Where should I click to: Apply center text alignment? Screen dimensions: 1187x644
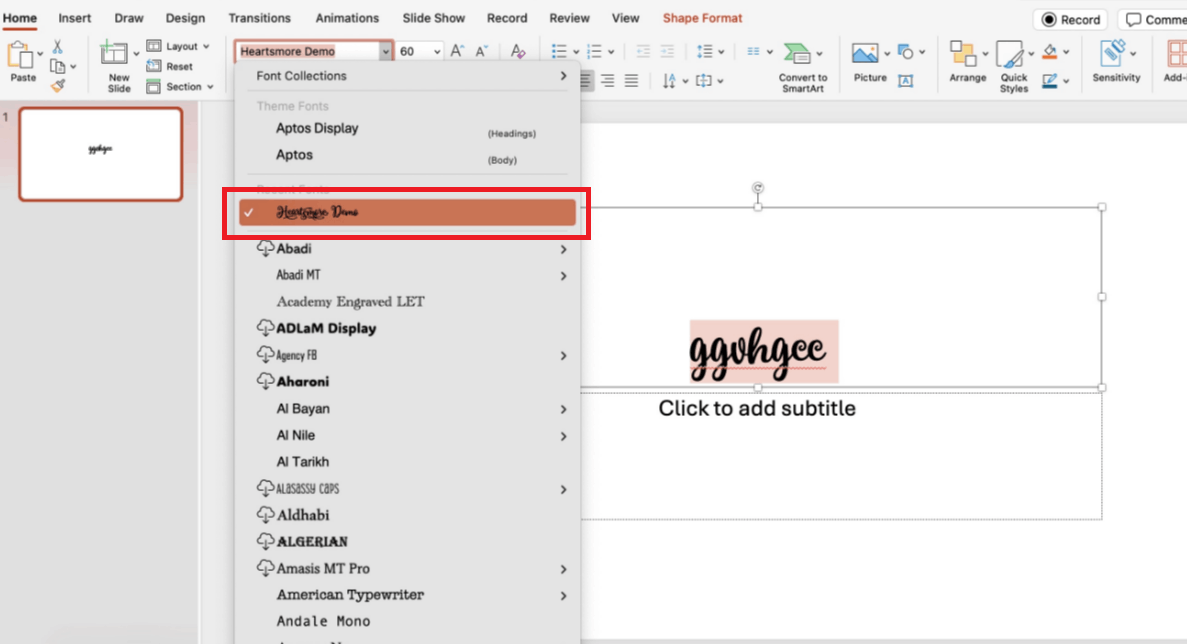coord(608,80)
